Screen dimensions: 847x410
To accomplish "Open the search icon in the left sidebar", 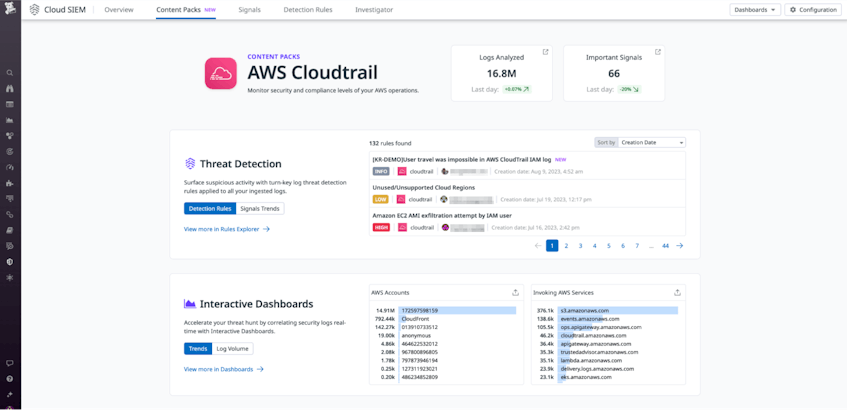I will click(10, 72).
